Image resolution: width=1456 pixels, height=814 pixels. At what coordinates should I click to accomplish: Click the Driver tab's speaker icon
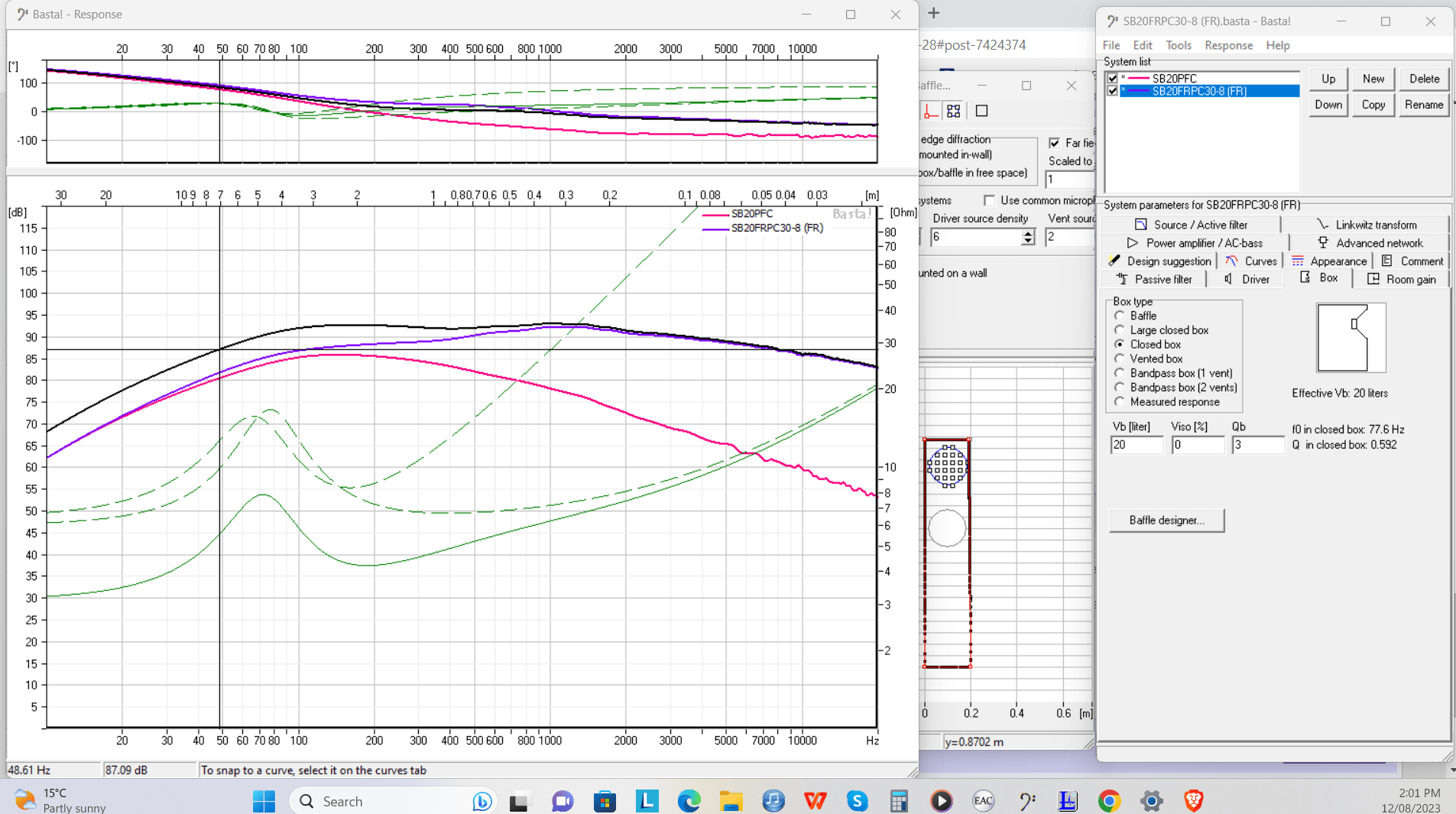[x=1228, y=279]
